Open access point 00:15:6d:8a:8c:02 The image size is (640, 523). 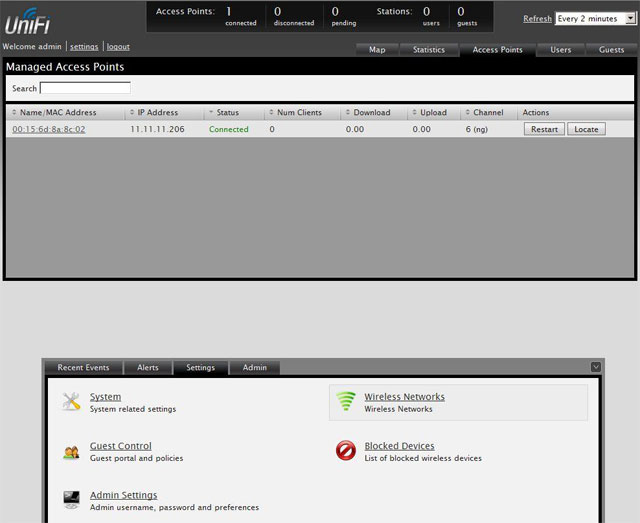[x=49, y=129]
